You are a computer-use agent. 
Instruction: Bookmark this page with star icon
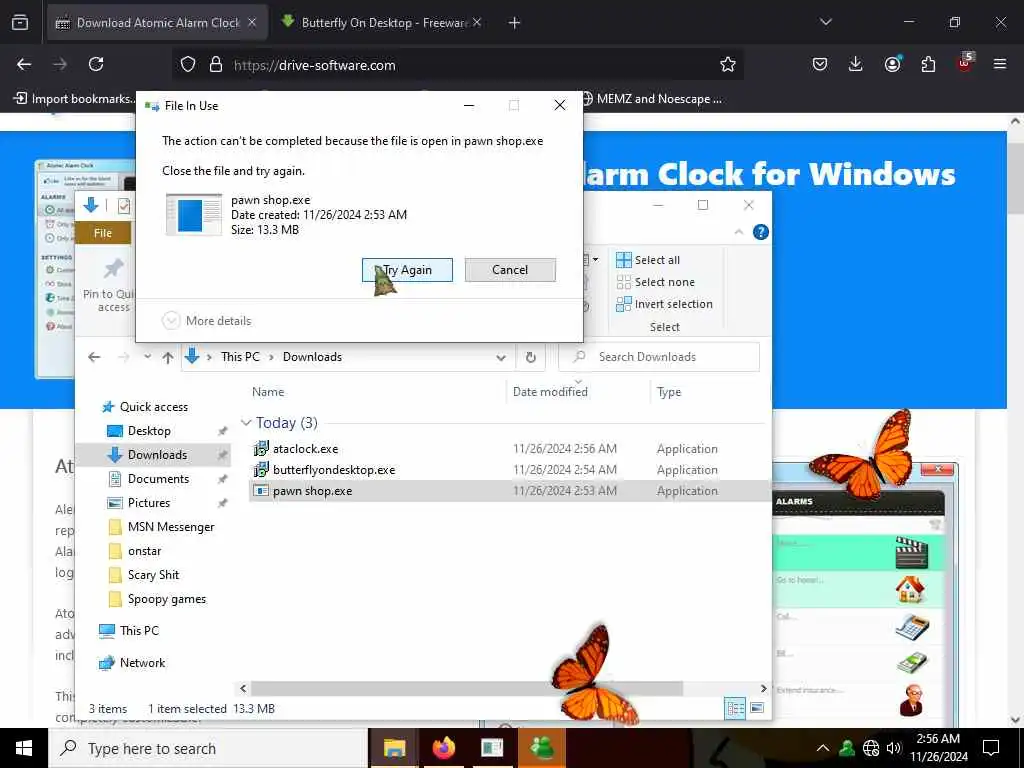[x=728, y=65]
